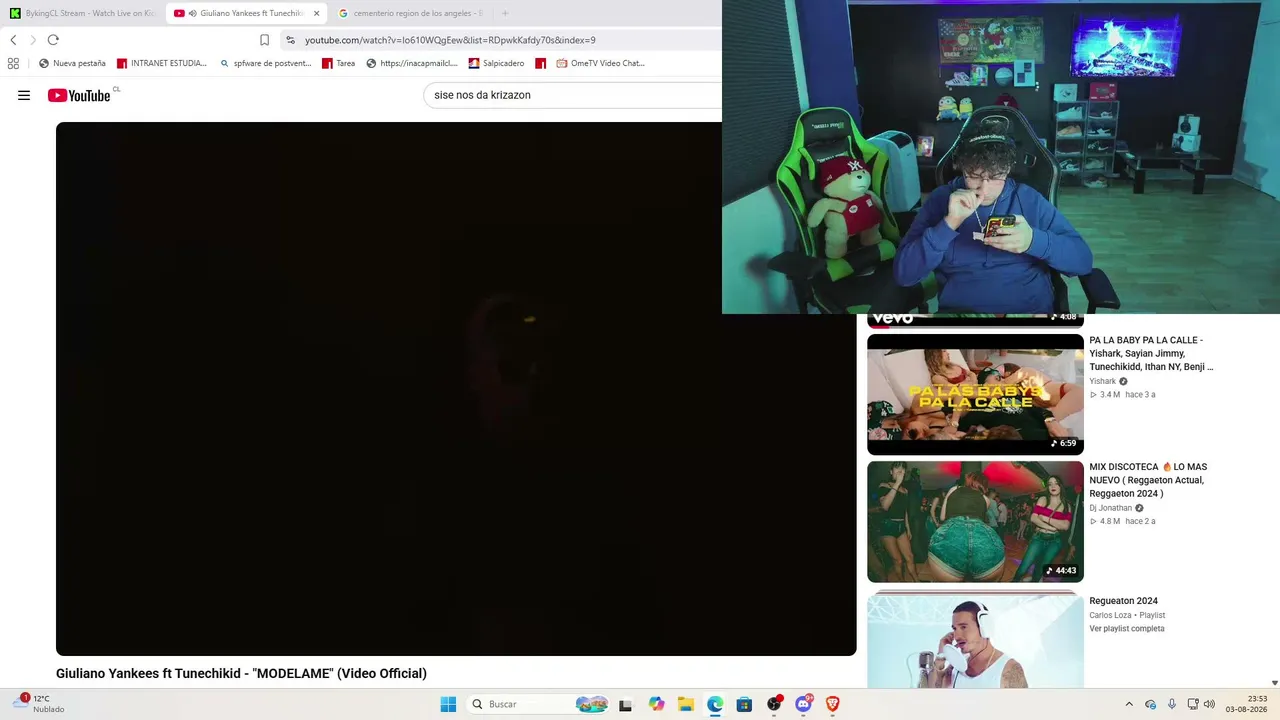This screenshot has width=1280, height=720.
Task: Click Ver playlist completa link
Action: tap(1127, 629)
